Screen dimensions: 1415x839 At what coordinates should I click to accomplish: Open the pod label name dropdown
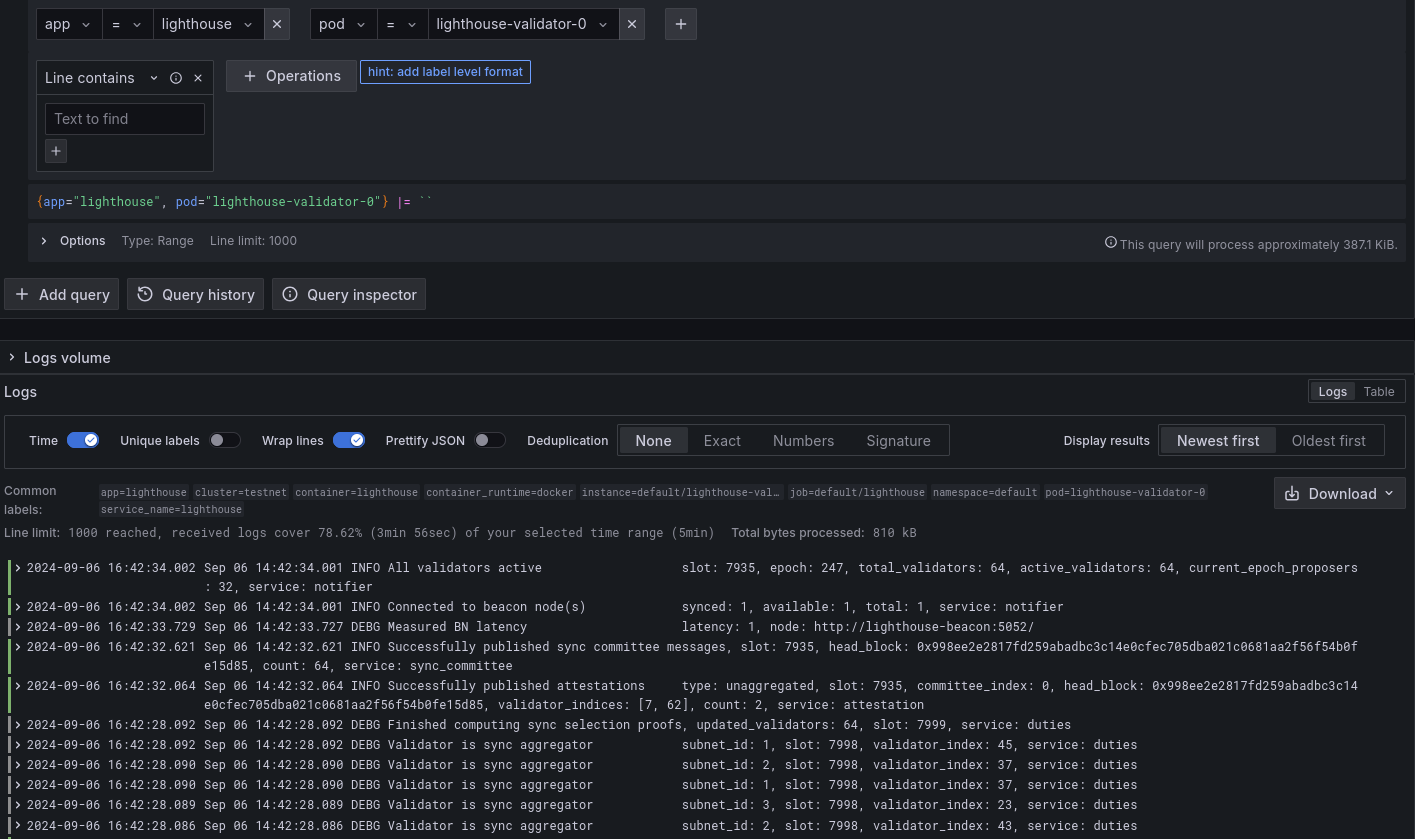(x=343, y=24)
